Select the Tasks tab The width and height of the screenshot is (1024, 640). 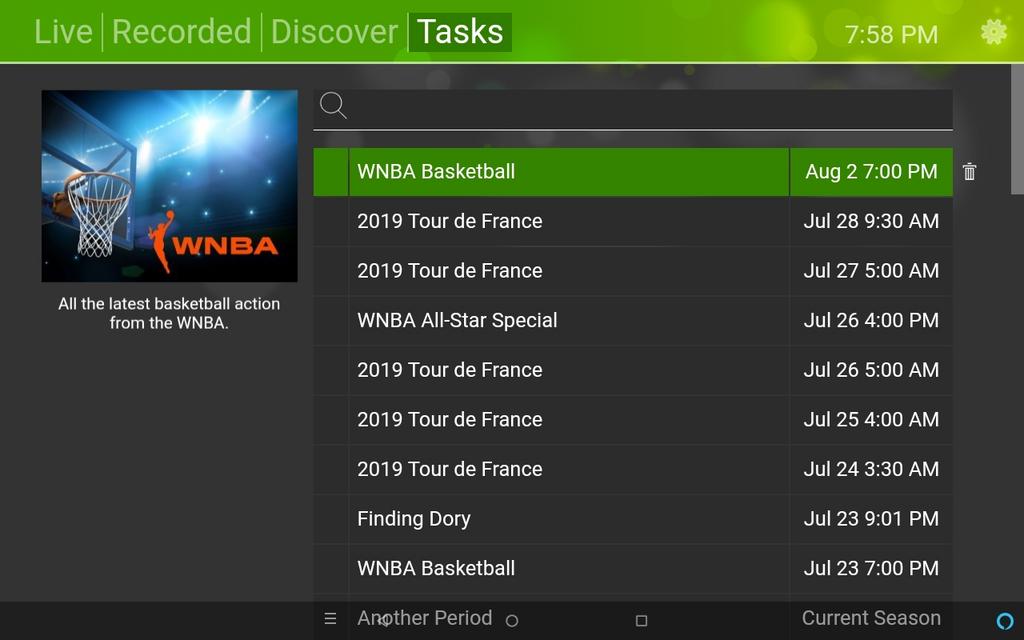point(460,31)
